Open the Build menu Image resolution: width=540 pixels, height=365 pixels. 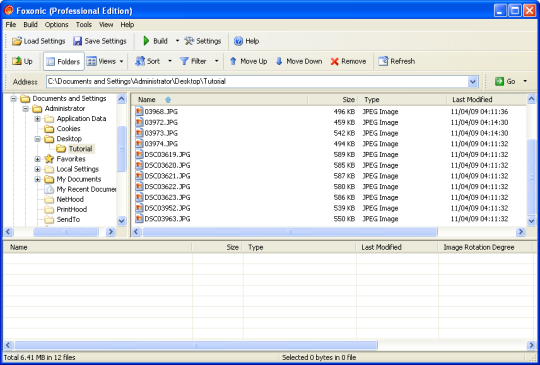point(30,25)
